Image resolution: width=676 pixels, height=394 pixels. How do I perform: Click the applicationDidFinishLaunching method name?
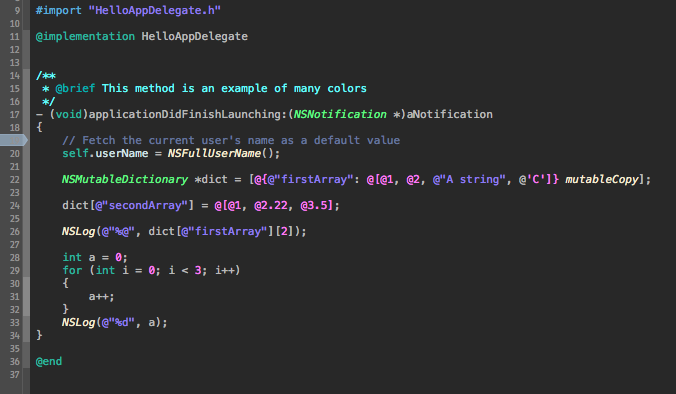(x=185, y=115)
